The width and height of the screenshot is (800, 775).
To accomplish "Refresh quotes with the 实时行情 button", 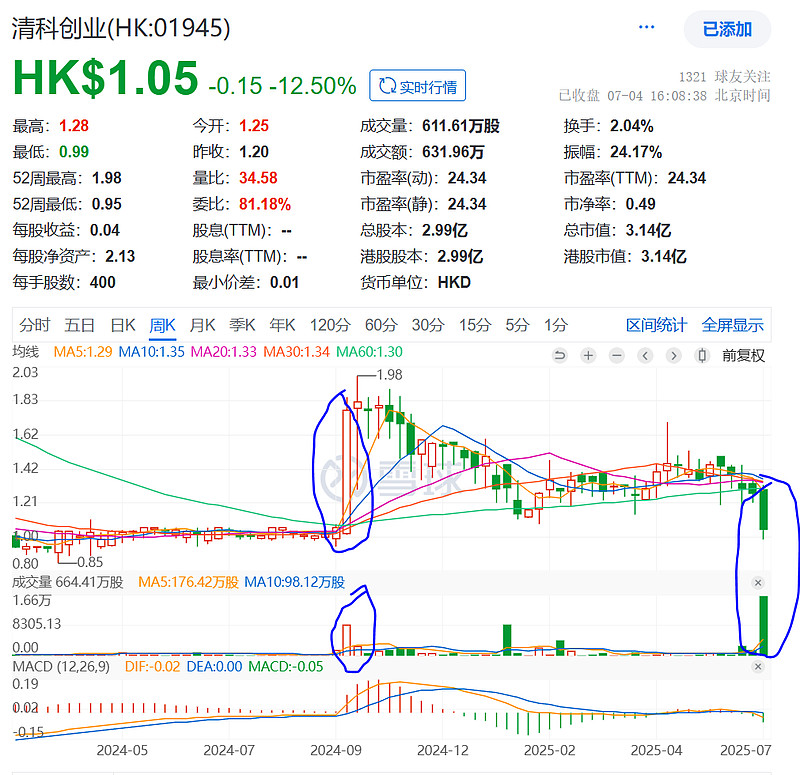I will (417, 86).
